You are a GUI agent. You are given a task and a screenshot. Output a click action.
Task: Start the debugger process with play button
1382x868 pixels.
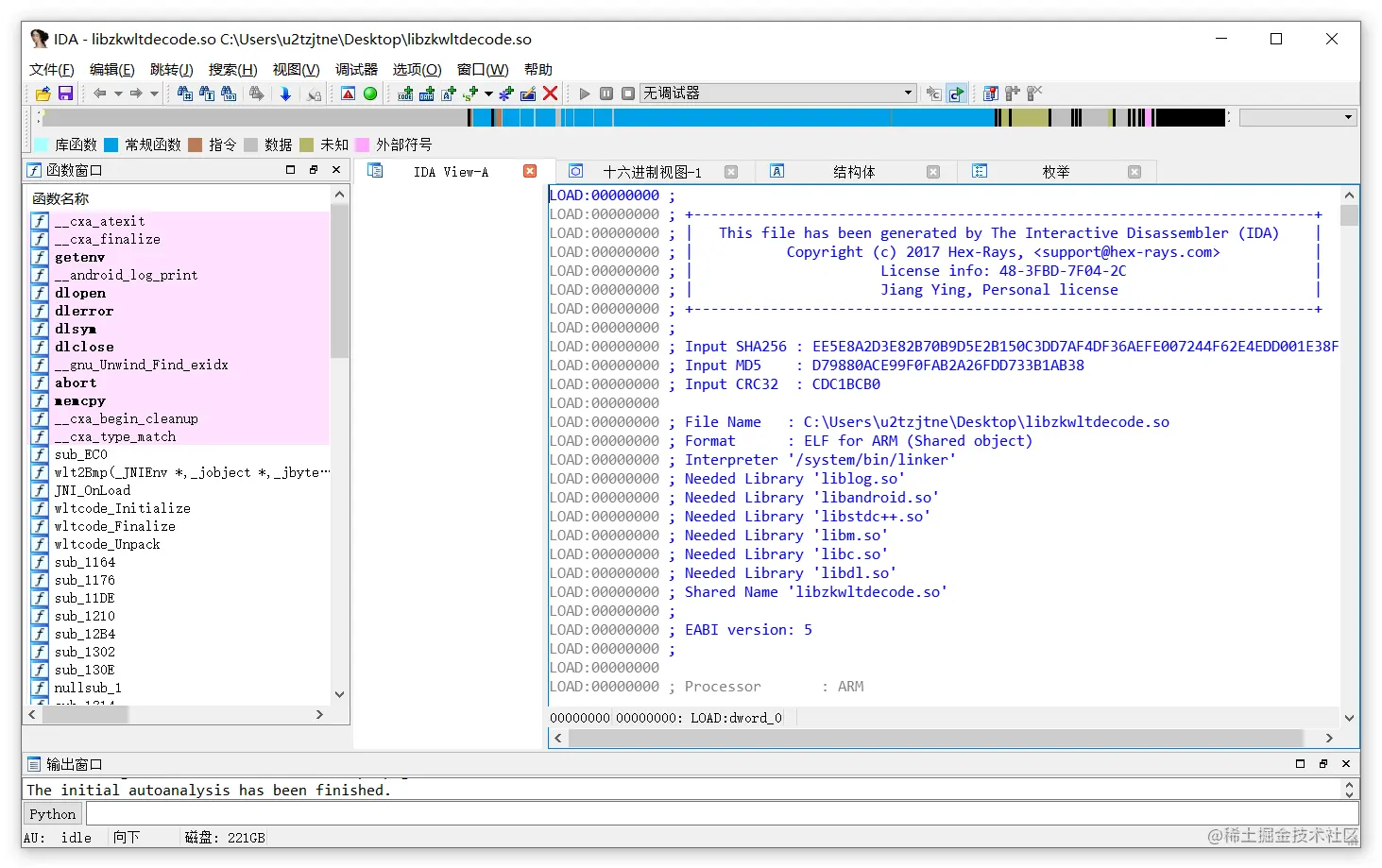[585, 94]
